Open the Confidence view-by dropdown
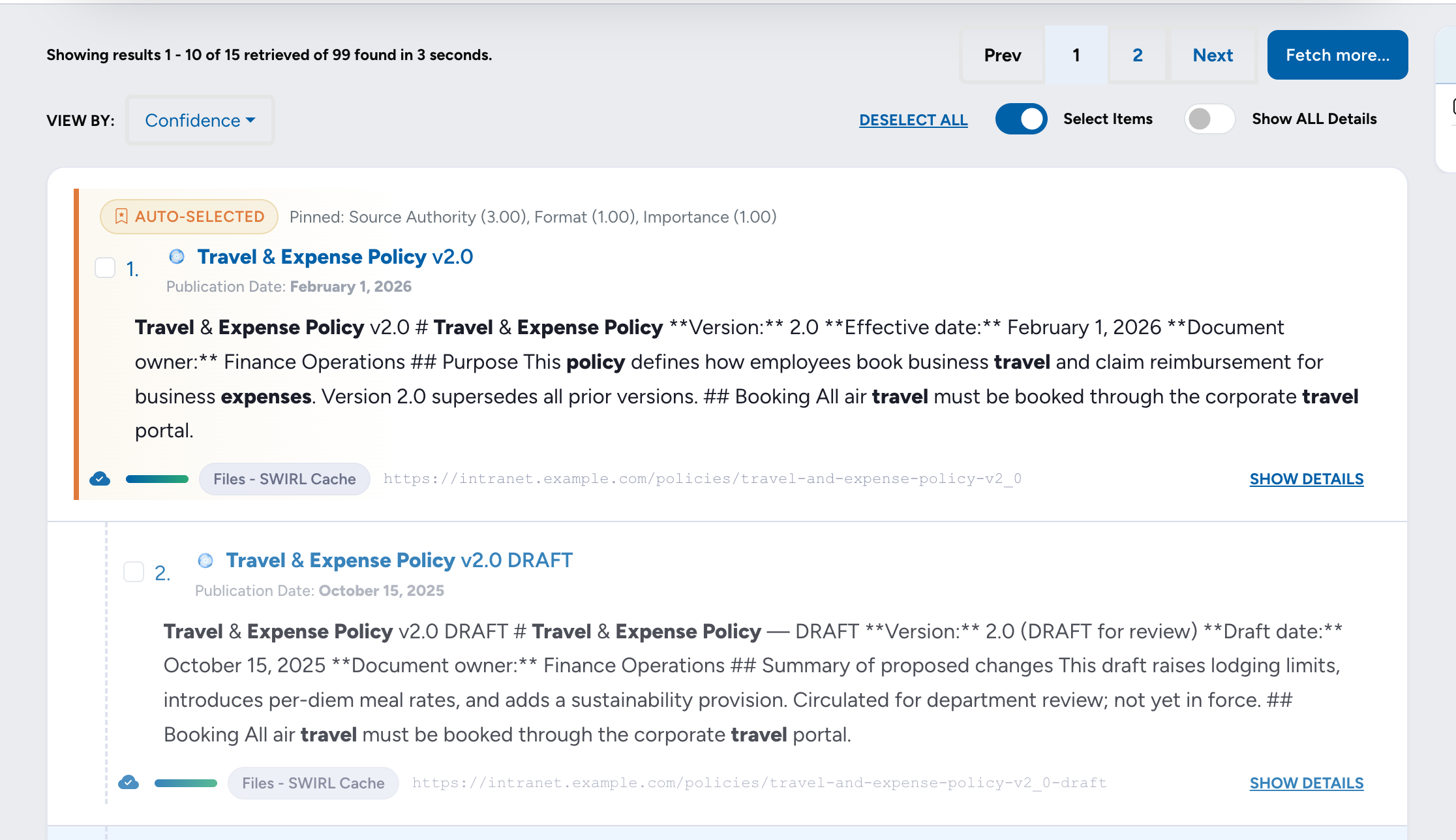 200,120
